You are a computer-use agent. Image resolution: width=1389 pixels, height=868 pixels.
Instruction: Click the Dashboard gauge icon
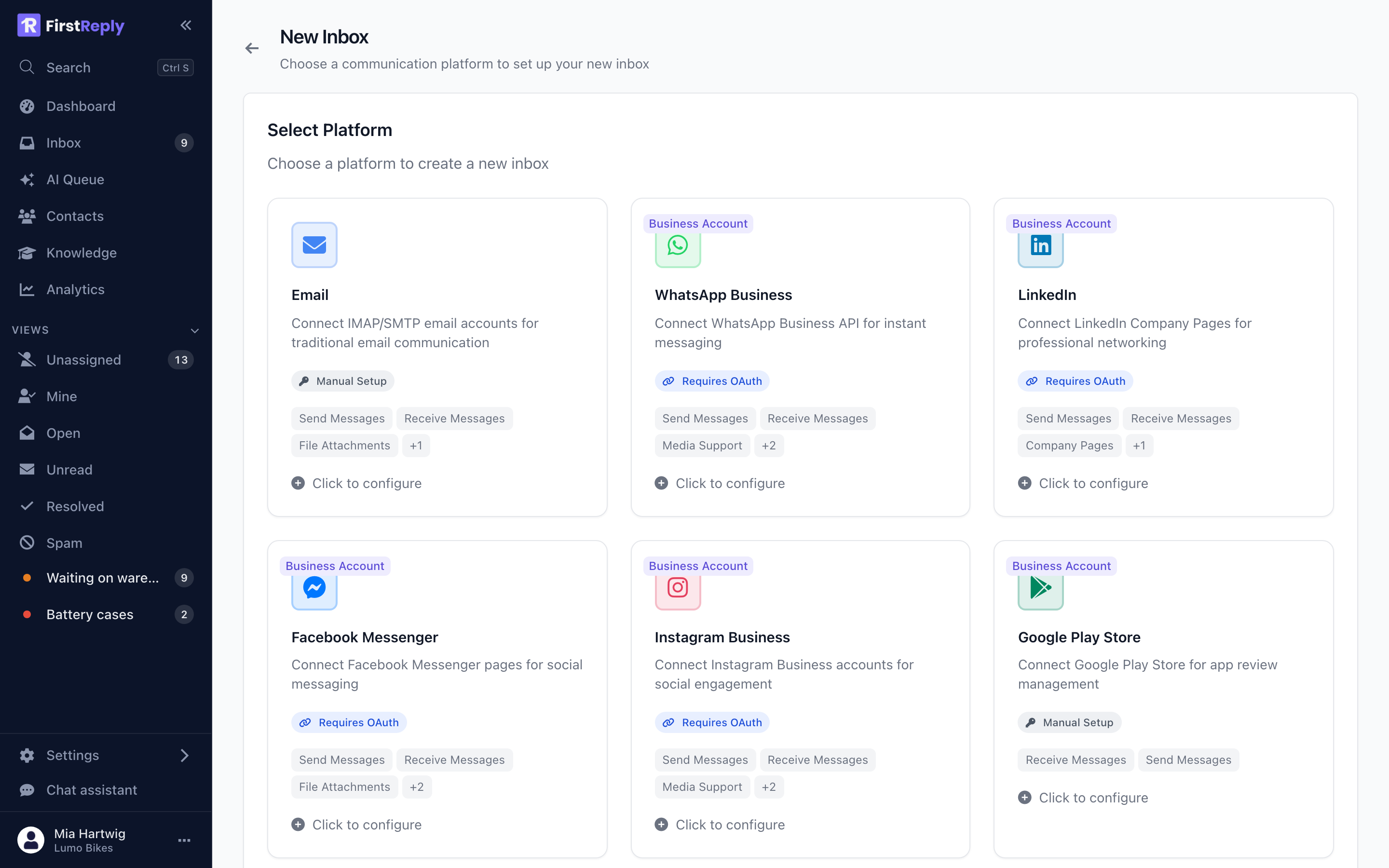point(27,106)
